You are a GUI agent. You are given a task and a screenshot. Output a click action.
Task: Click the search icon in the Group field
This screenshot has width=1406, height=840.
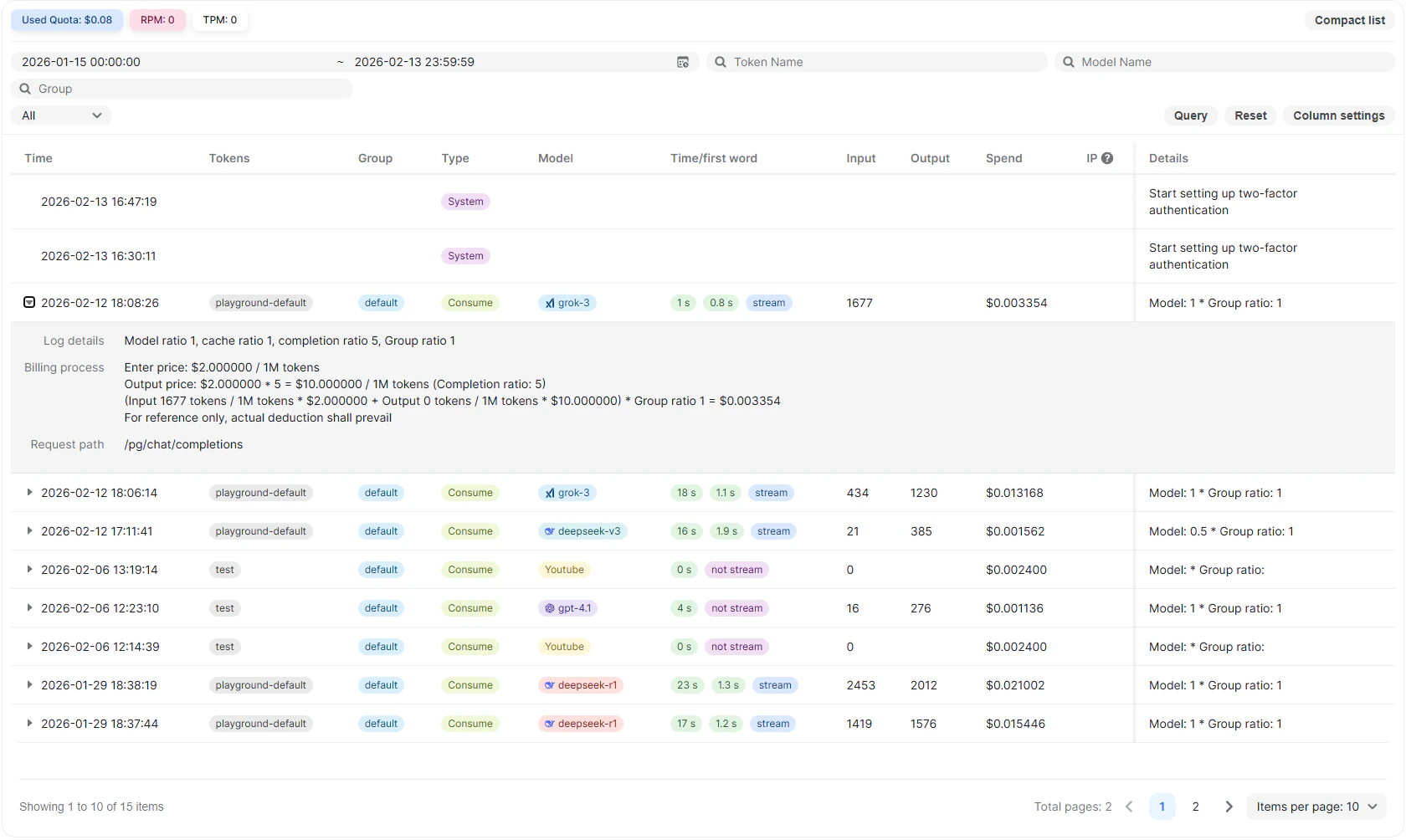[x=27, y=89]
